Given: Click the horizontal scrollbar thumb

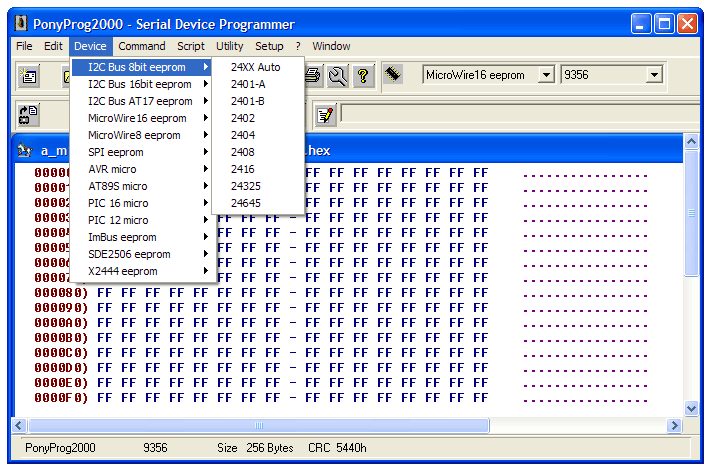Looking at the screenshot, I should click(259, 426).
